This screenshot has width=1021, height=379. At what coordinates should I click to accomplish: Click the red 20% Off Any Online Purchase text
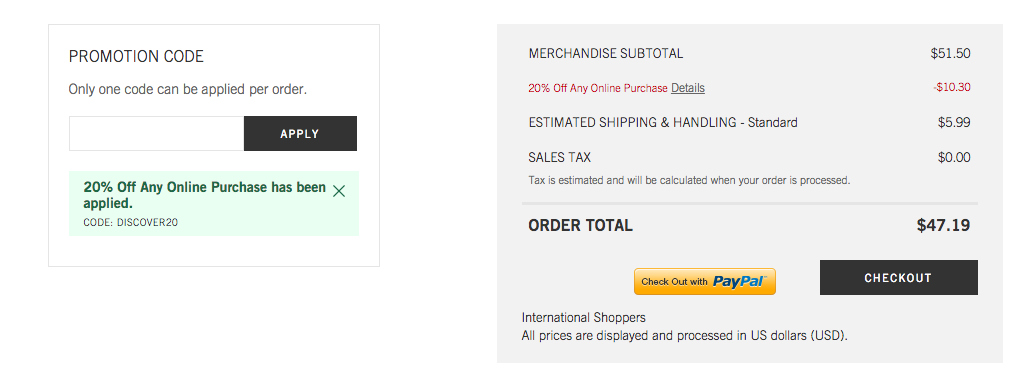pos(598,88)
